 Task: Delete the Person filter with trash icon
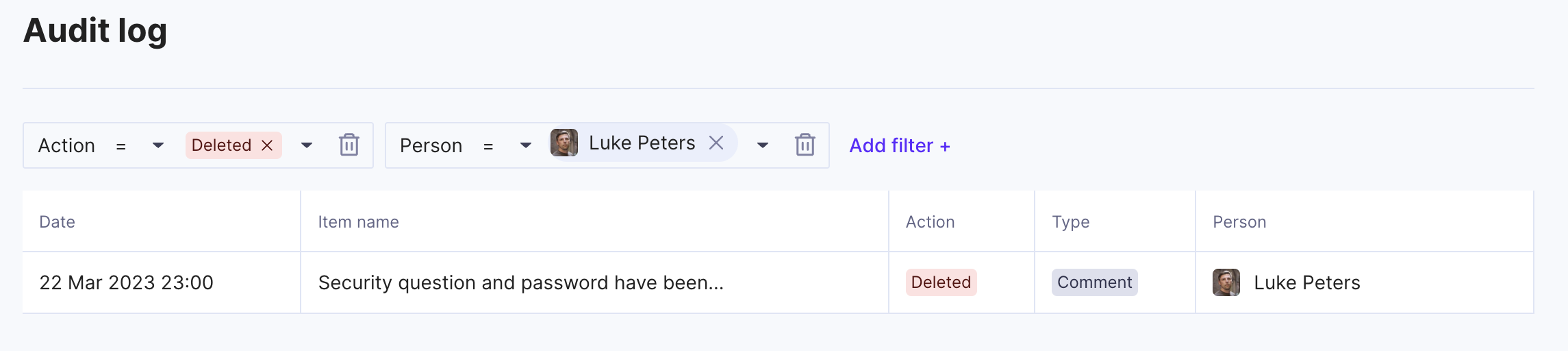(805, 145)
